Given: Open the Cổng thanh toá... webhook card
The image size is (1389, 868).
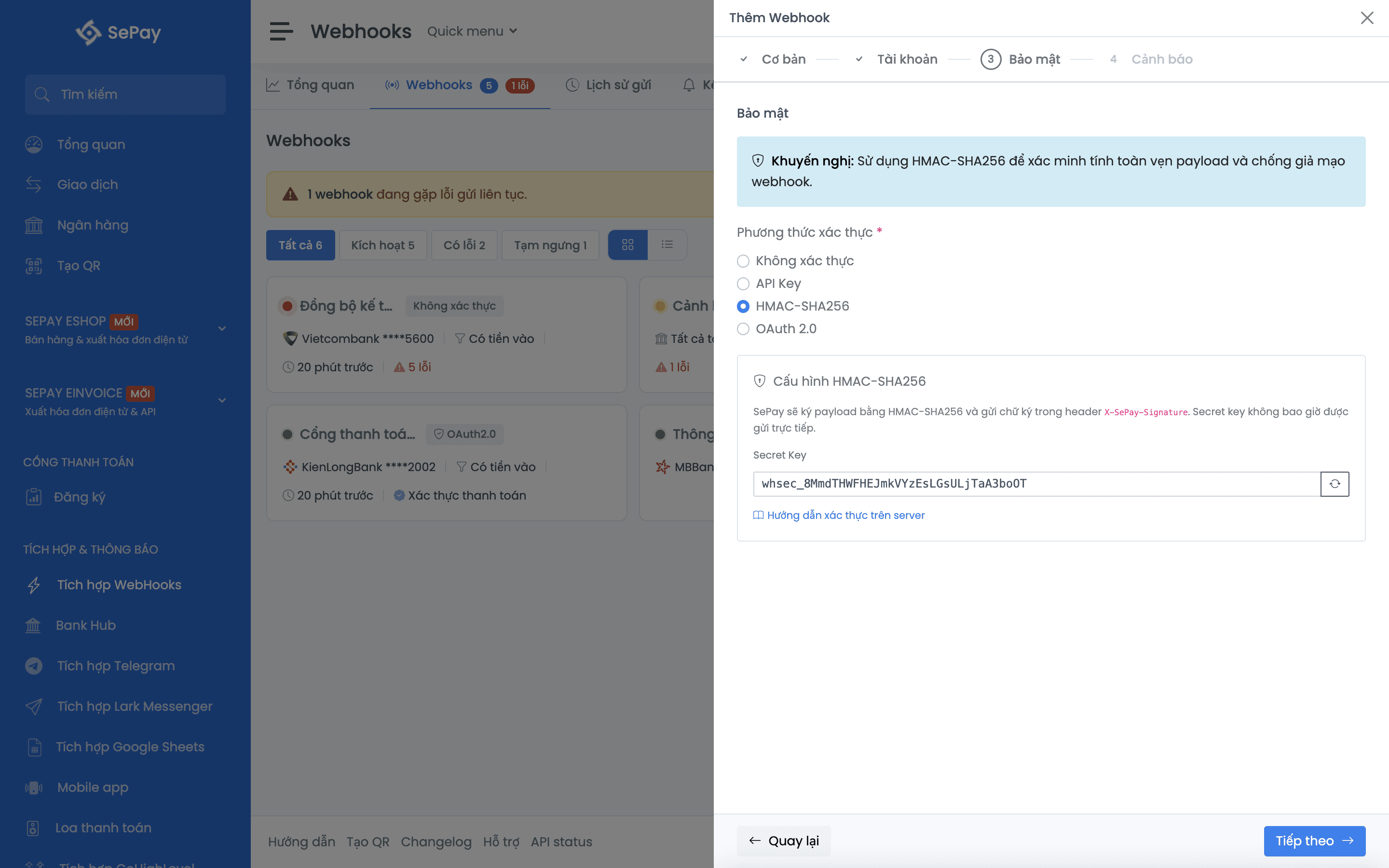Looking at the screenshot, I should (447, 463).
